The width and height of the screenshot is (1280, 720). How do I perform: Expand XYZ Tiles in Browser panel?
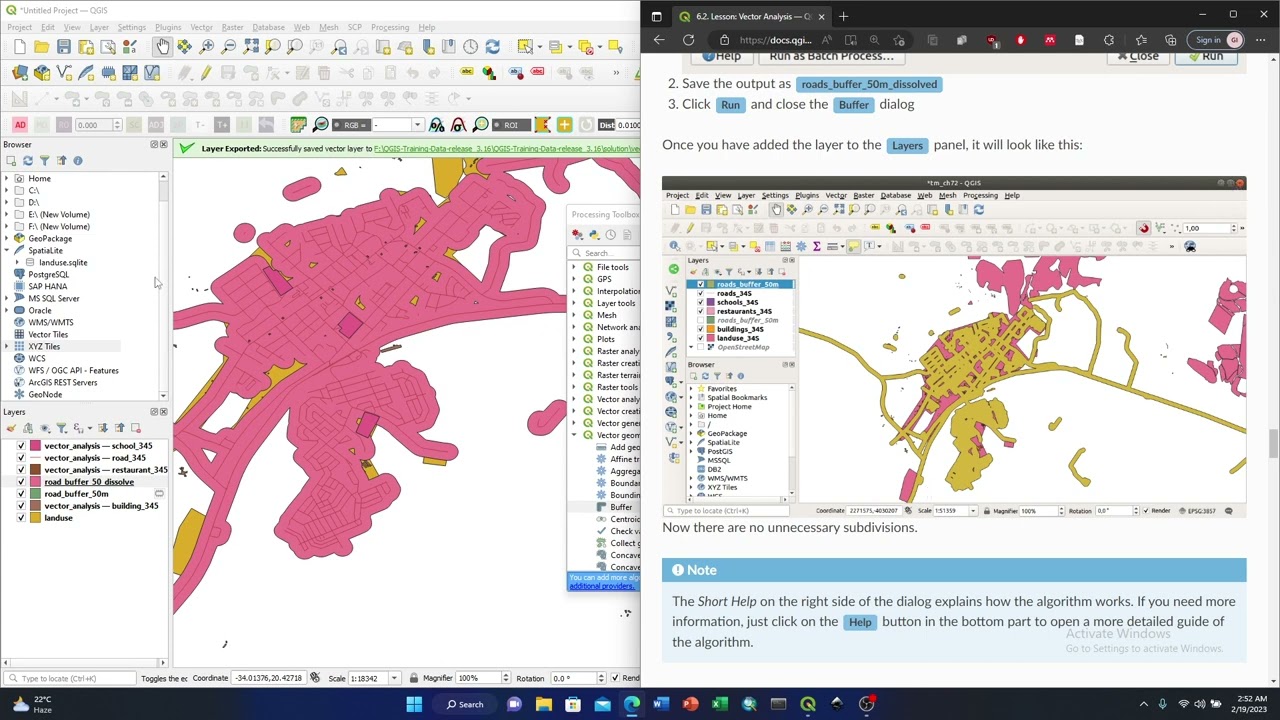click(x=7, y=346)
